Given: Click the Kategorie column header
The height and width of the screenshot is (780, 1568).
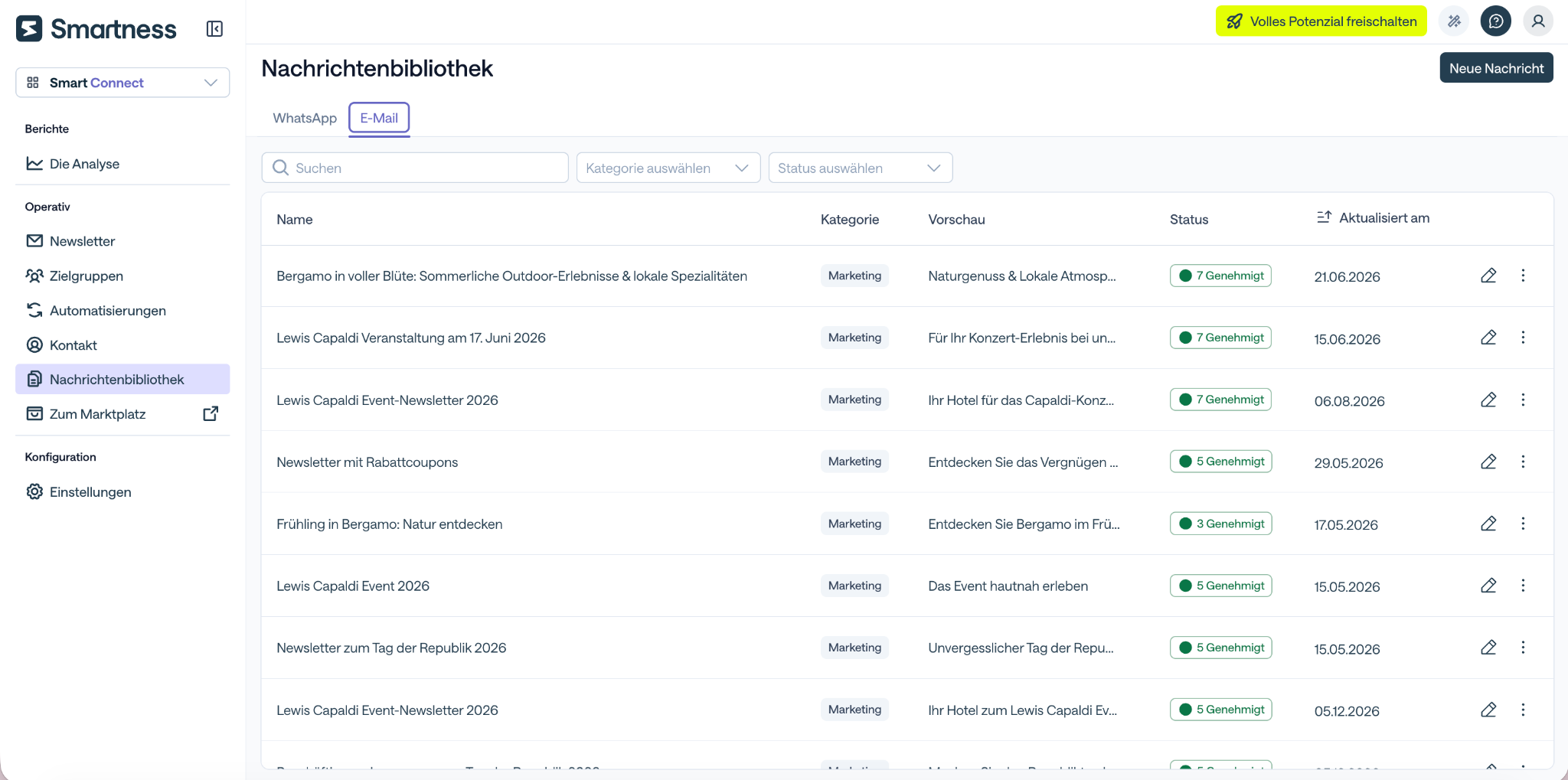Looking at the screenshot, I should [850, 220].
